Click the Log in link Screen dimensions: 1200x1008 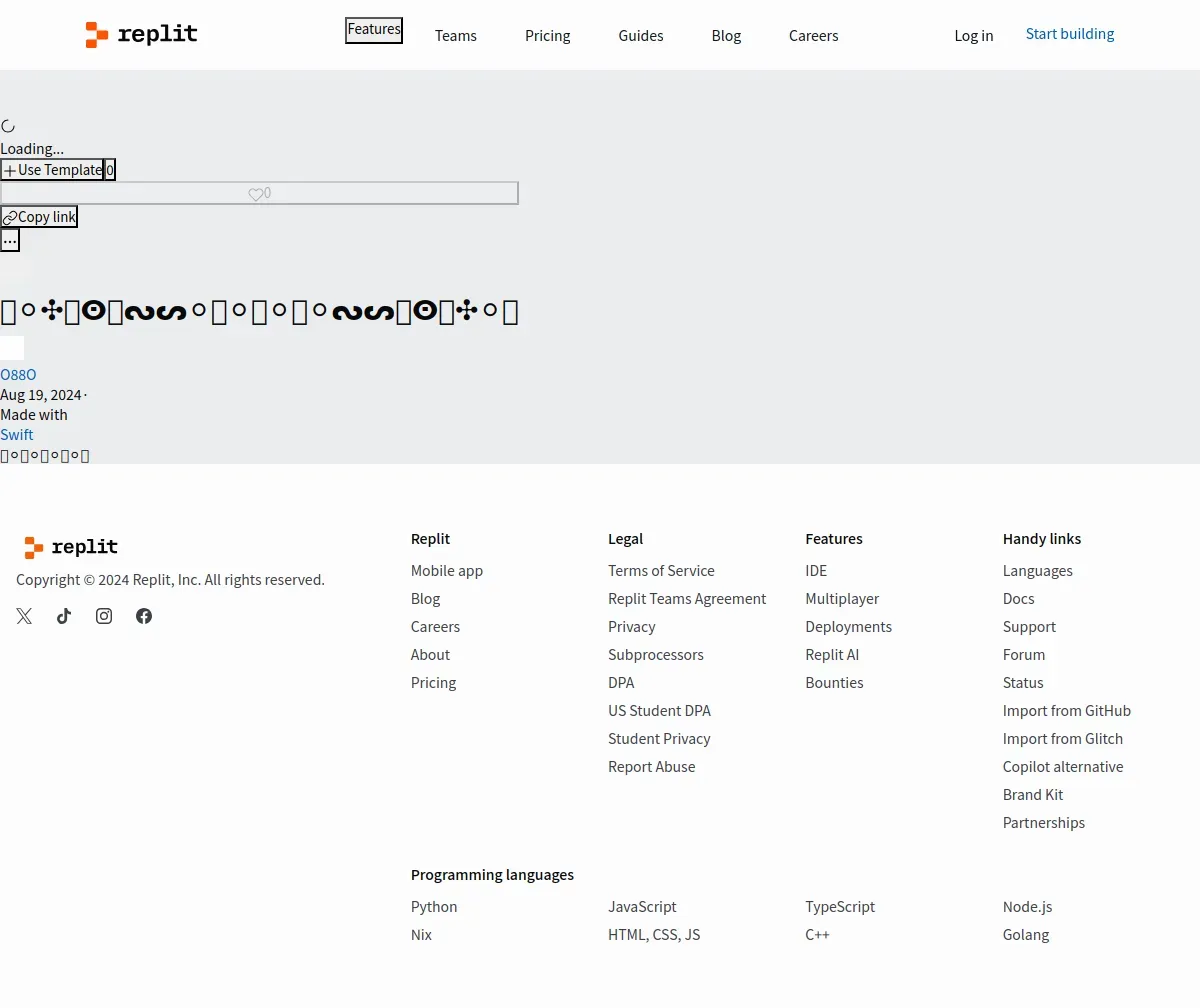pos(974,36)
